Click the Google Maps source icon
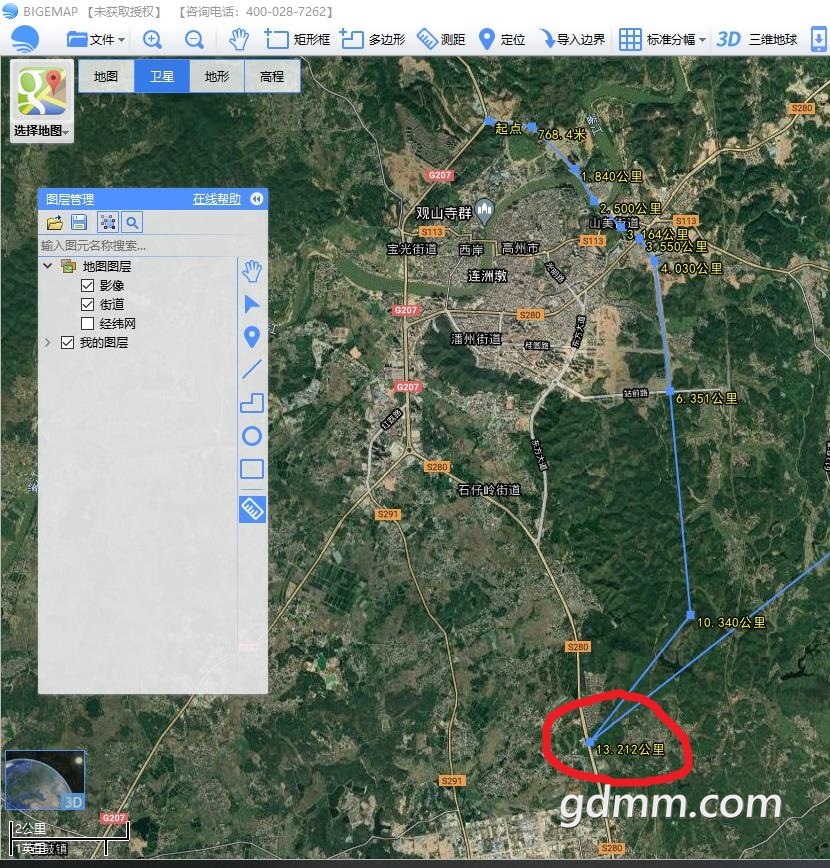This screenshot has height=868, width=830. pos(42,92)
